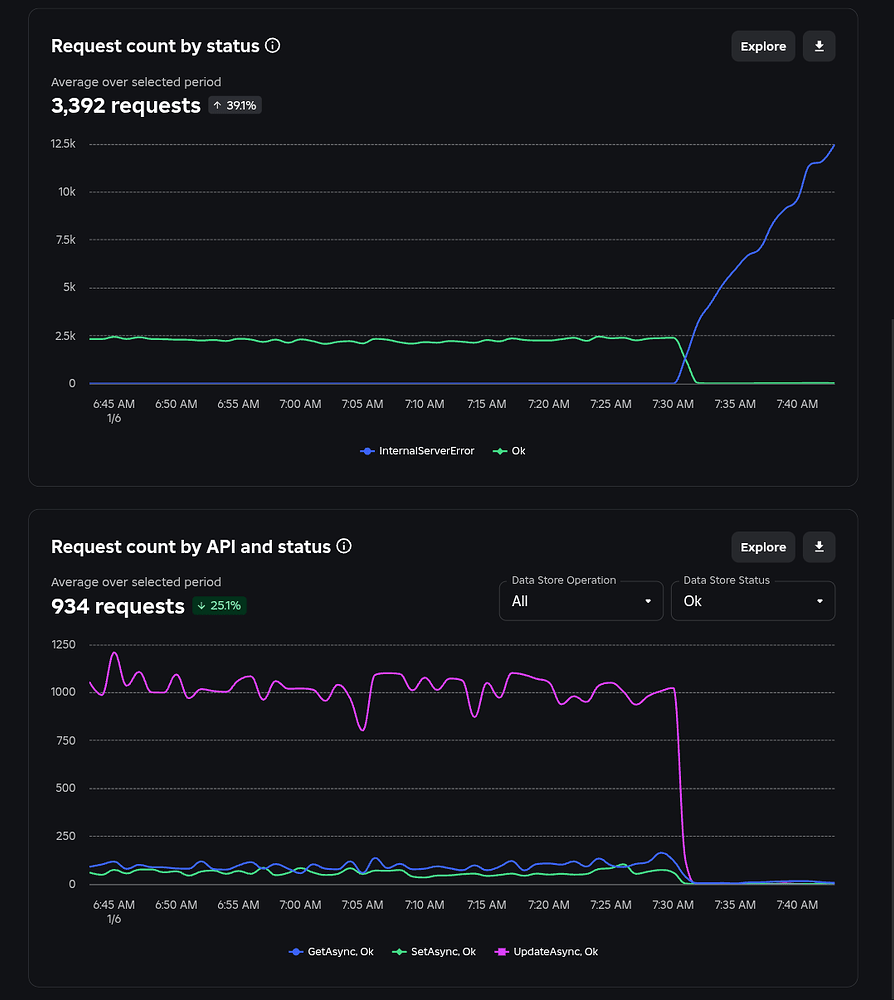Open the Data Store Operation dropdown
The width and height of the screenshot is (894, 1000).
coord(581,601)
